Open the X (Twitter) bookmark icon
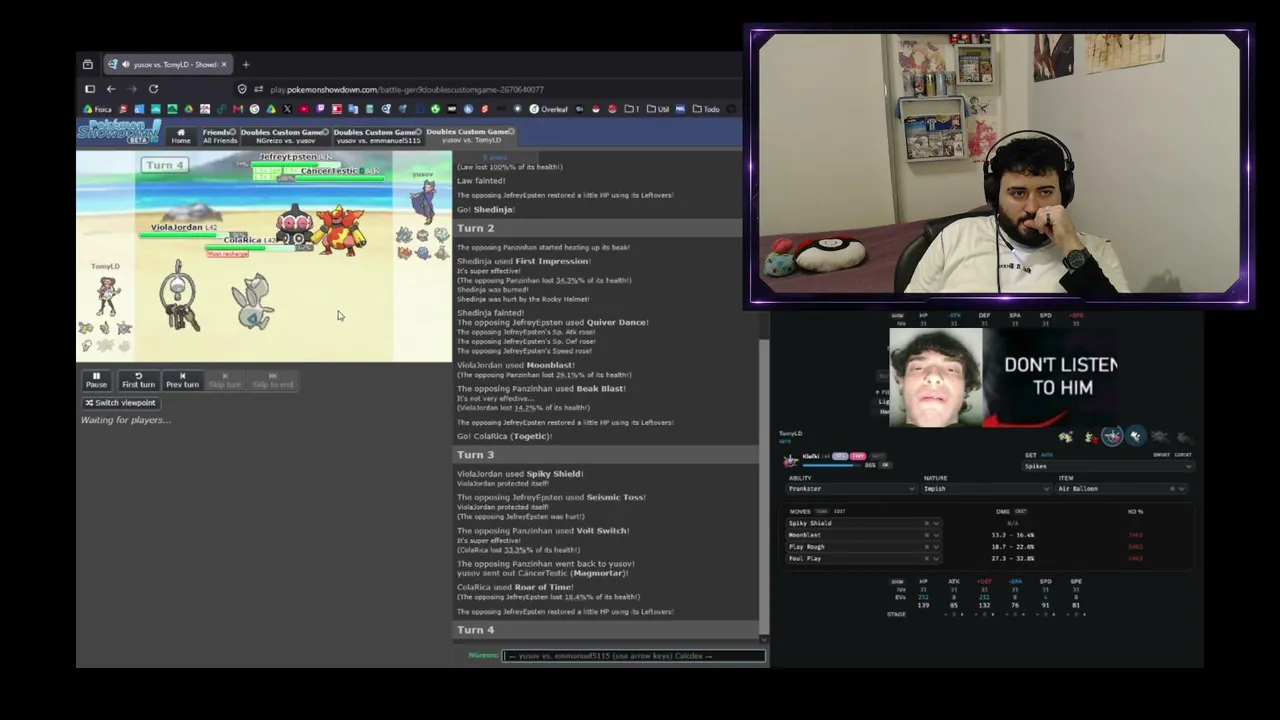Screen dimensions: 1280x720 [x=287, y=109]
